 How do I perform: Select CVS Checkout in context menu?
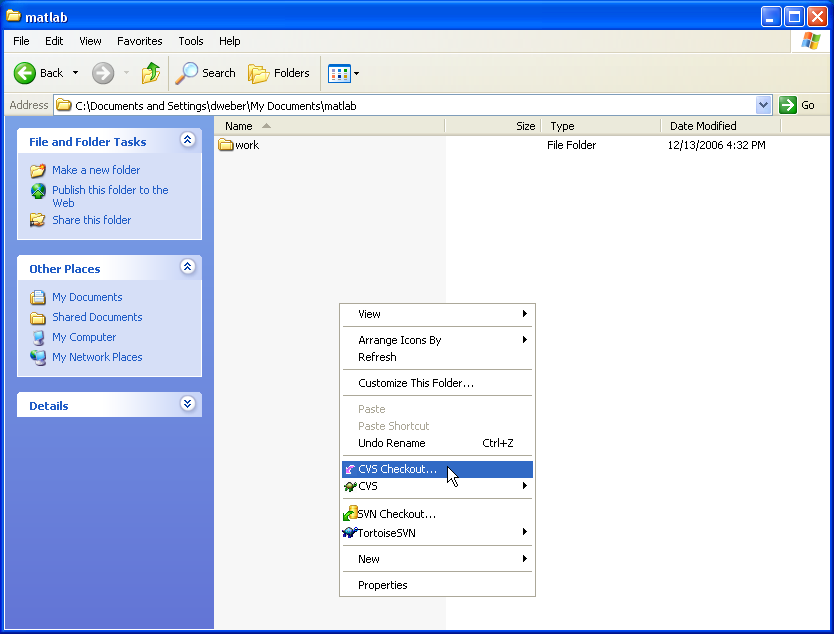[x=397, y=469]
